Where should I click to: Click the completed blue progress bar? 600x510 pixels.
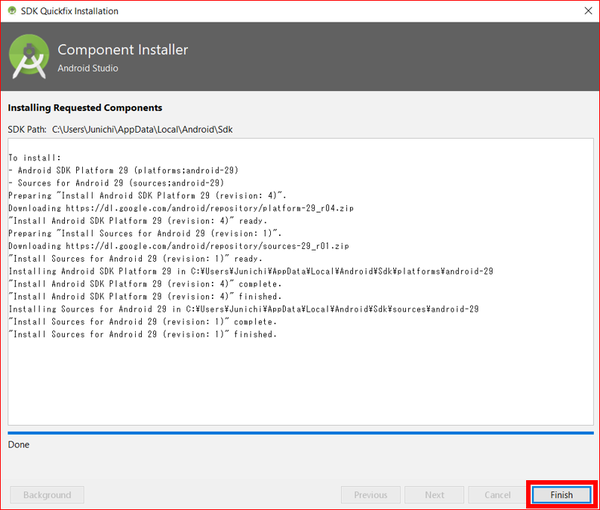pyautogui.click(x=300, y=433)
